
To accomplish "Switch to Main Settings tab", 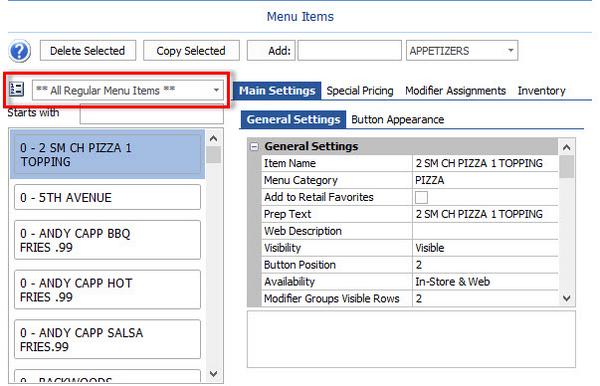I will [x=277, y=91].
